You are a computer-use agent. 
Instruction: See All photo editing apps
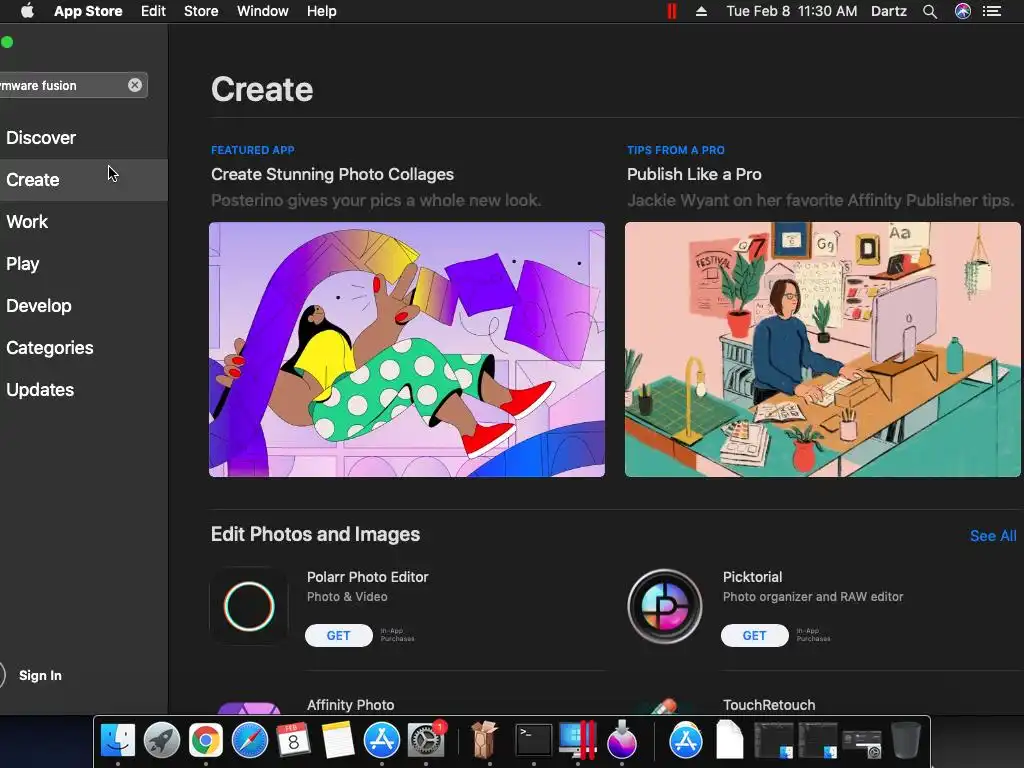pos(993,536)
